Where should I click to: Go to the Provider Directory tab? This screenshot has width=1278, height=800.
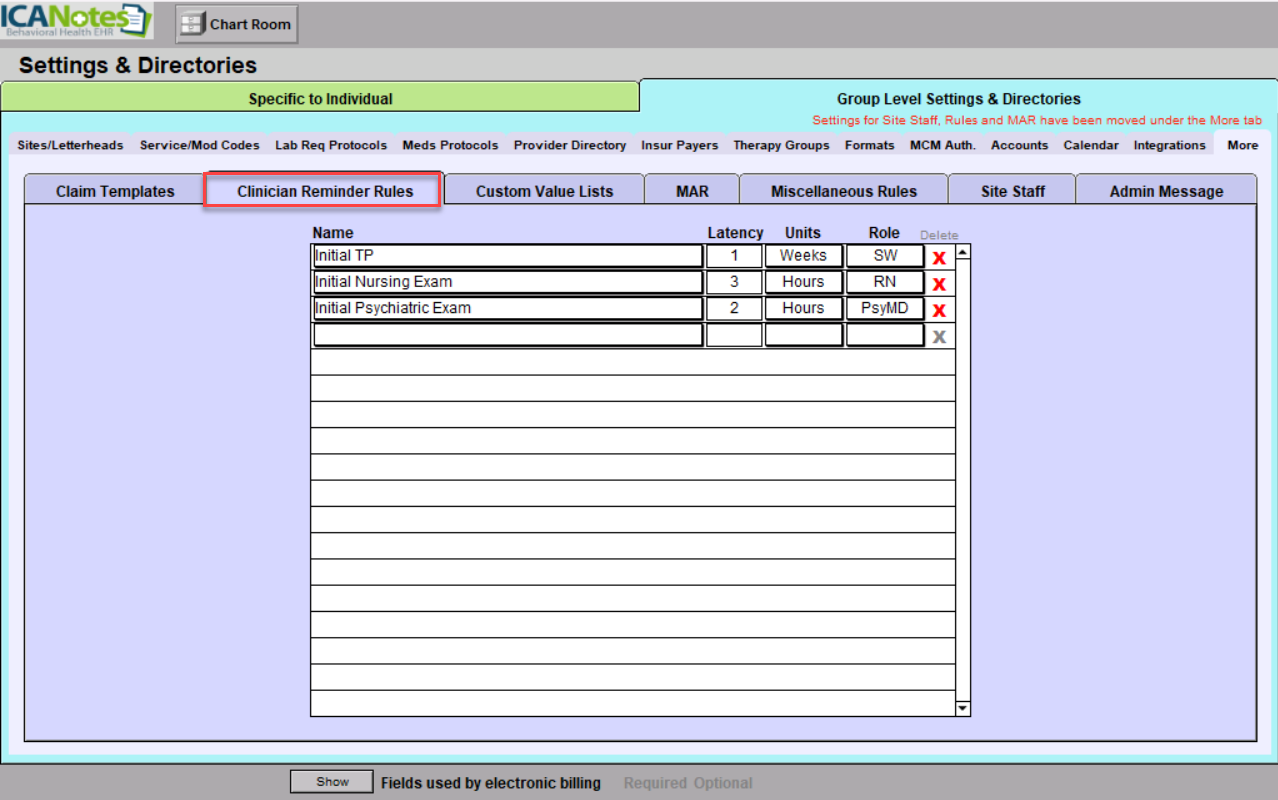[569, 145]
